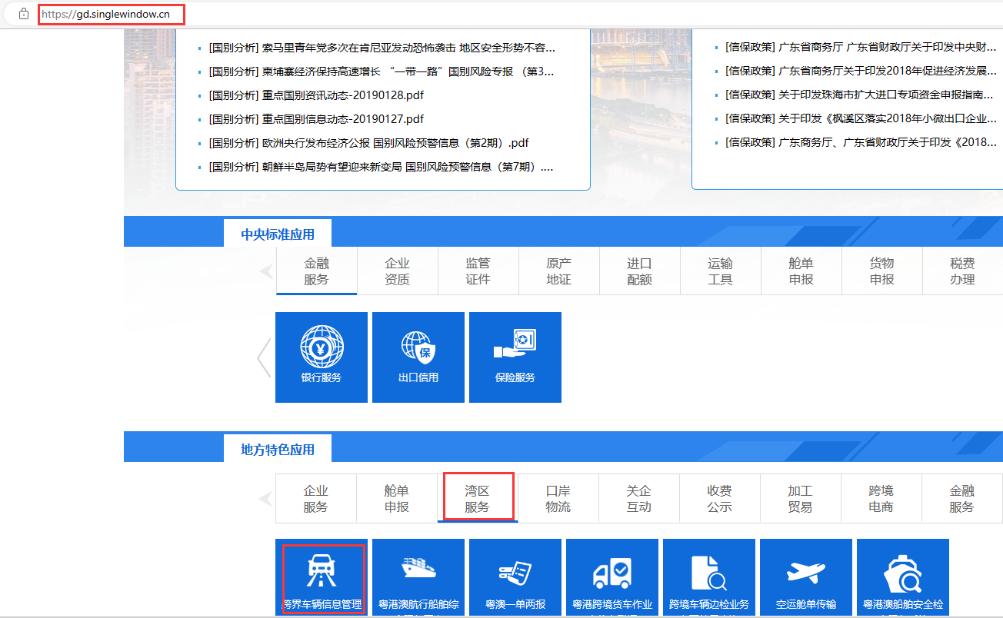Screen dimensions: 1003x618
Task: Open the 粤澳一单两报 tile
Action: (515, 577)
